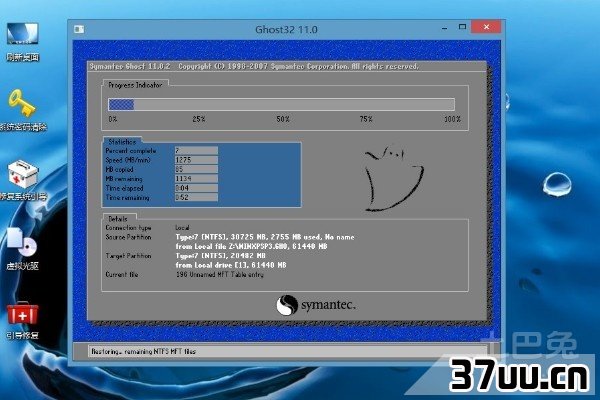The image size is (600, 400).
Task: Open the first-aid box boot repair icon
Action: [23, 181]
